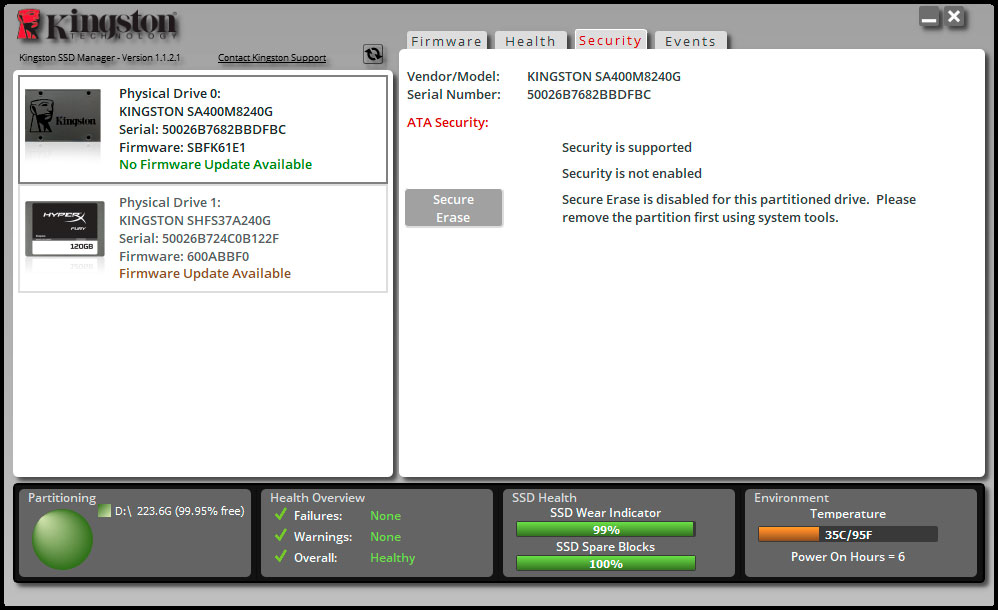Minimize the SSD Manager window
Screen dimensions: 998x610
pos(929,17)
